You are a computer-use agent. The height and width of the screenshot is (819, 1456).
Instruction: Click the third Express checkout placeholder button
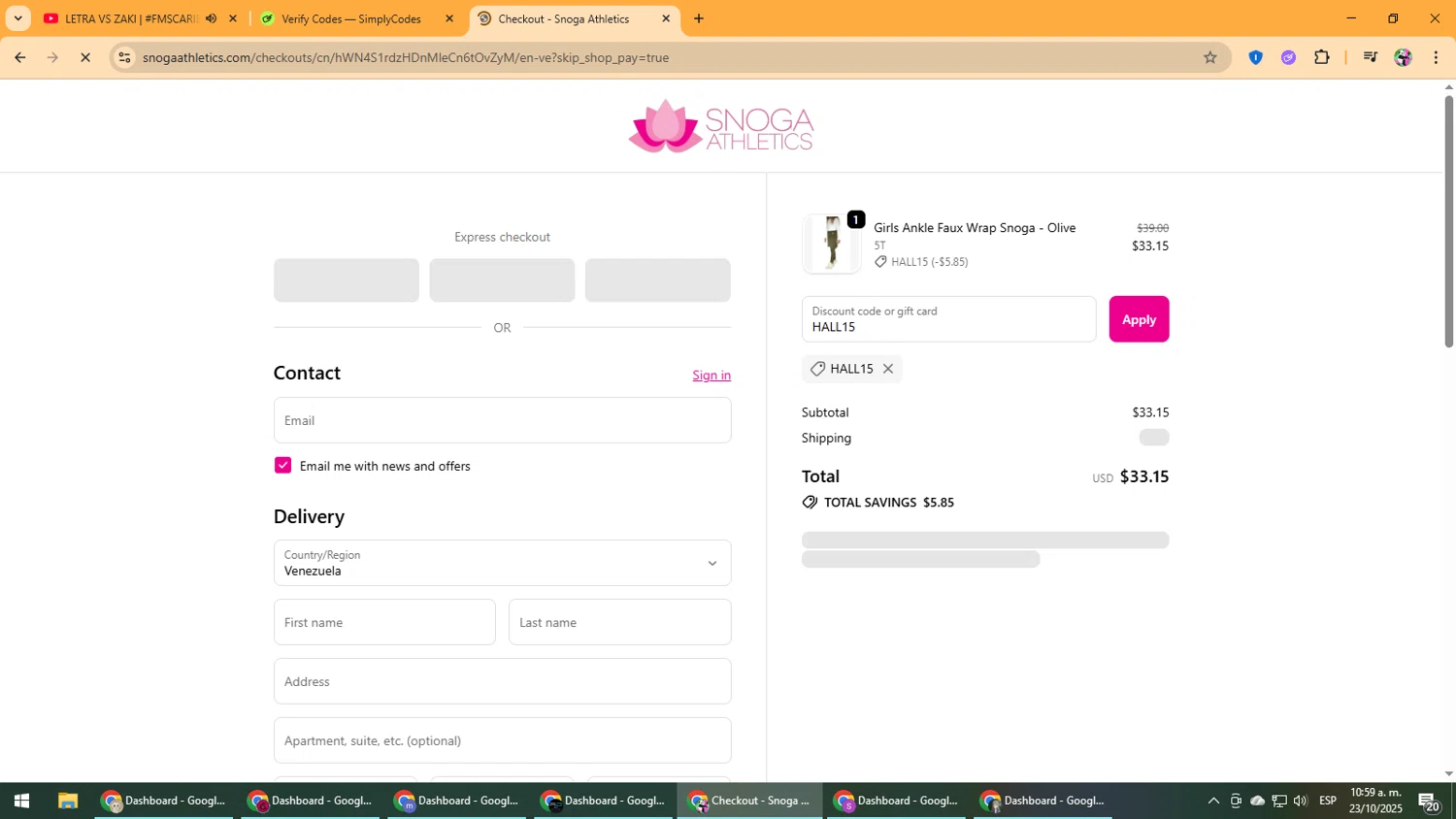point(657,280)
